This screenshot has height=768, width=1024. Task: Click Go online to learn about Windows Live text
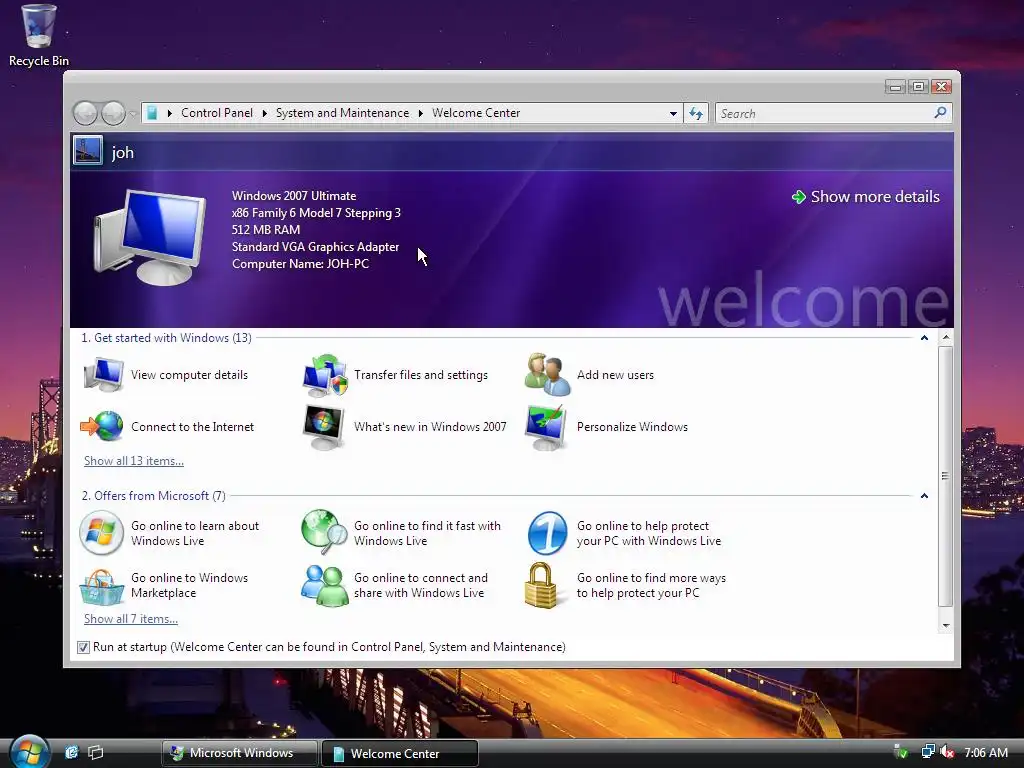click(195, 533)
